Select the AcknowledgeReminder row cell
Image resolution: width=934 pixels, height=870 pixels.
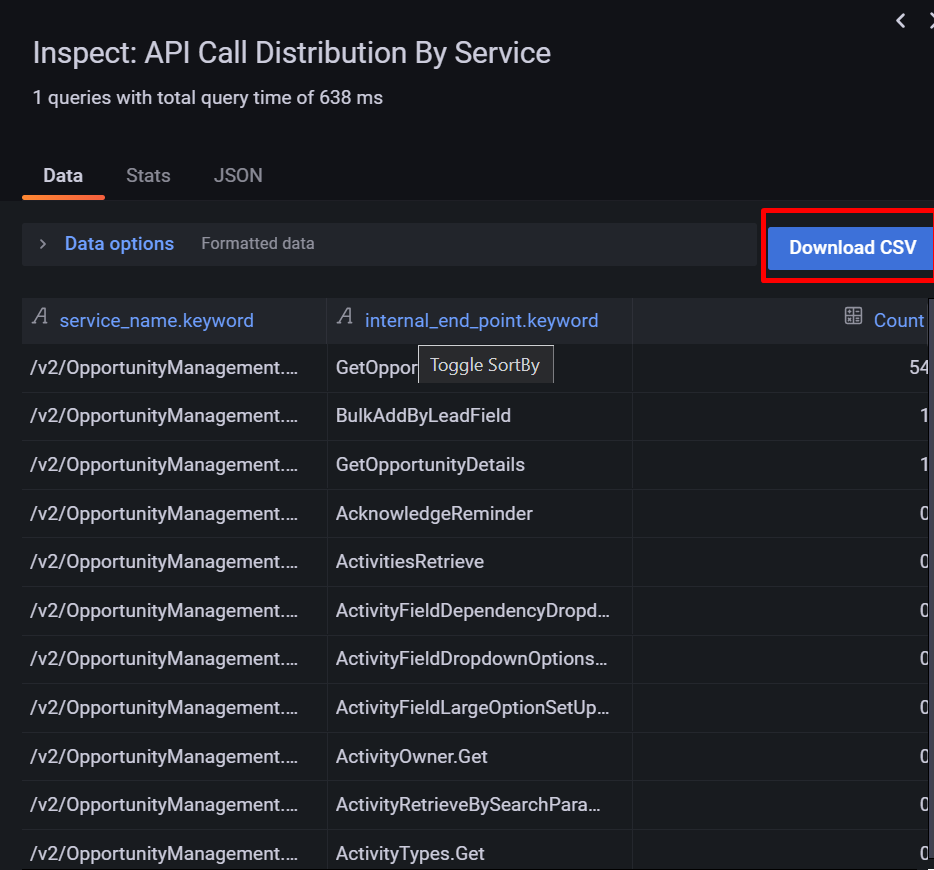[x=434, y=514]
